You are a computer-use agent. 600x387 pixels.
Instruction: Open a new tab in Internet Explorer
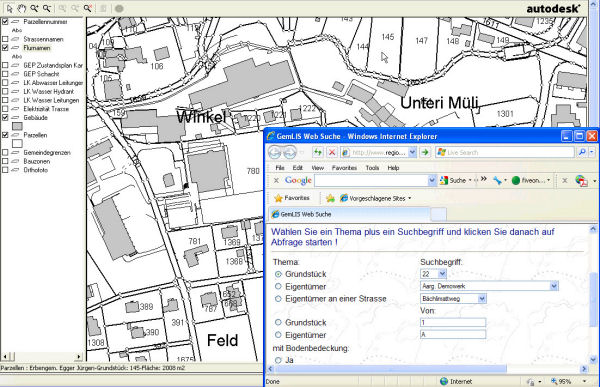(x=439, y=214)
